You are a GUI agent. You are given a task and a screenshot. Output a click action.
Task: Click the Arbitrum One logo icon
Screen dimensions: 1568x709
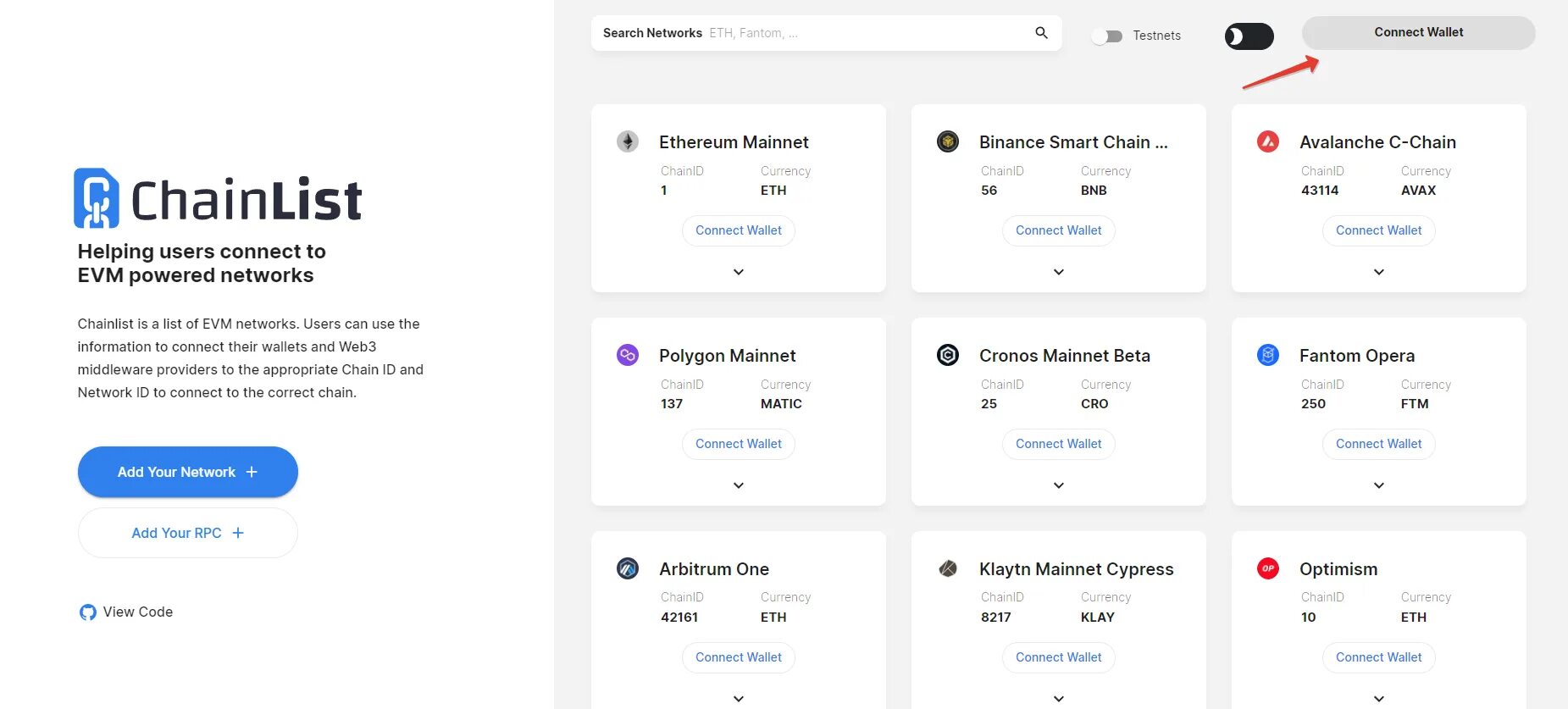tap(627, 568)
